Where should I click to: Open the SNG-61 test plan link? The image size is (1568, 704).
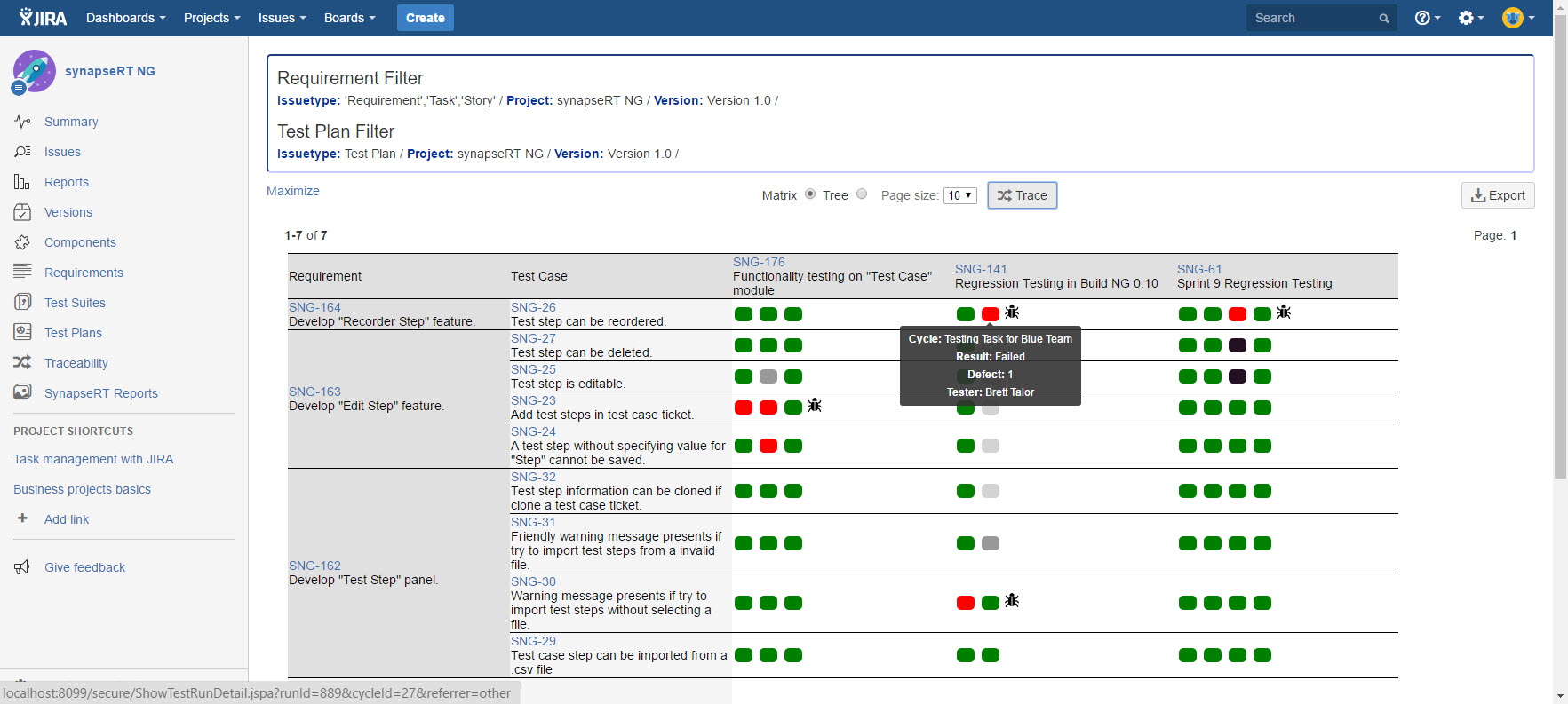(x=1199, y=269)
